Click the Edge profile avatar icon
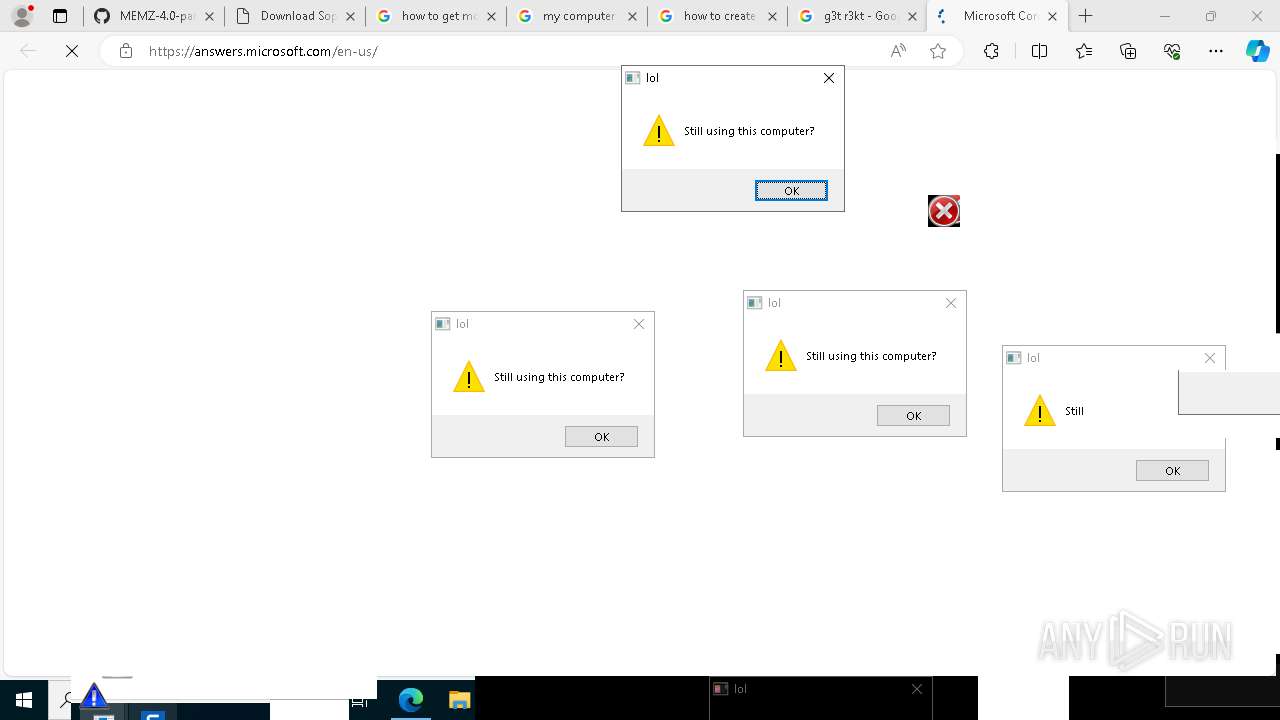Image resolution: width=1280 pixels, height=720 pixels. pyautogui.click(x=22, y=16)
